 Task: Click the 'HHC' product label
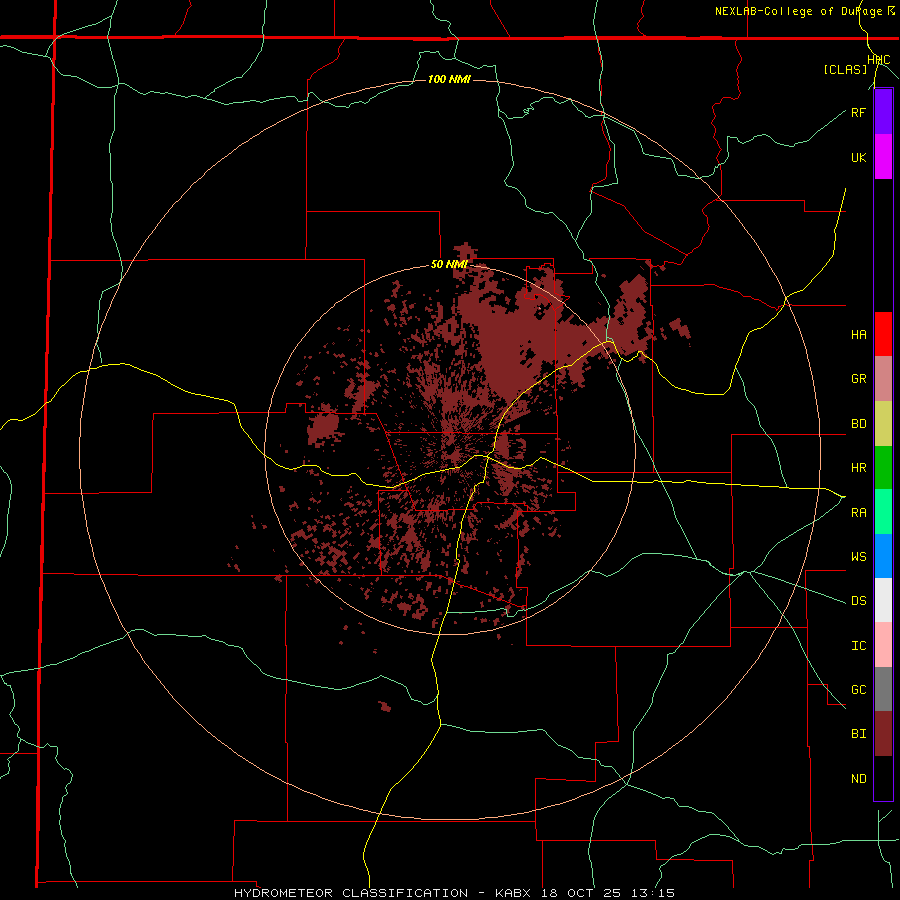[879, 60]
